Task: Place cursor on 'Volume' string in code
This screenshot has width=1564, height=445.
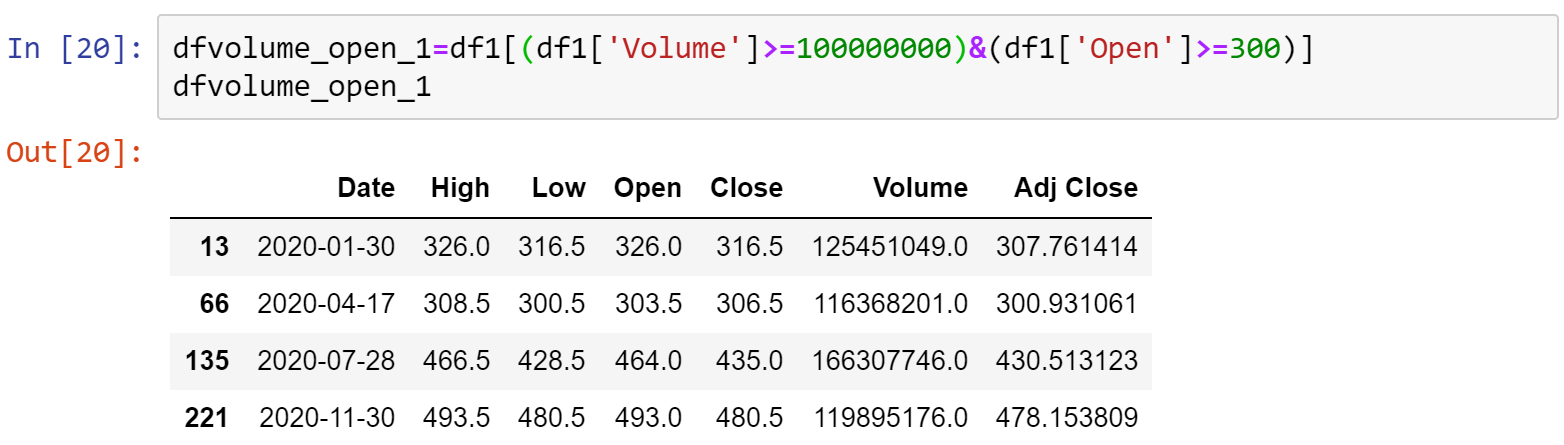Action: tap(685, 49)
